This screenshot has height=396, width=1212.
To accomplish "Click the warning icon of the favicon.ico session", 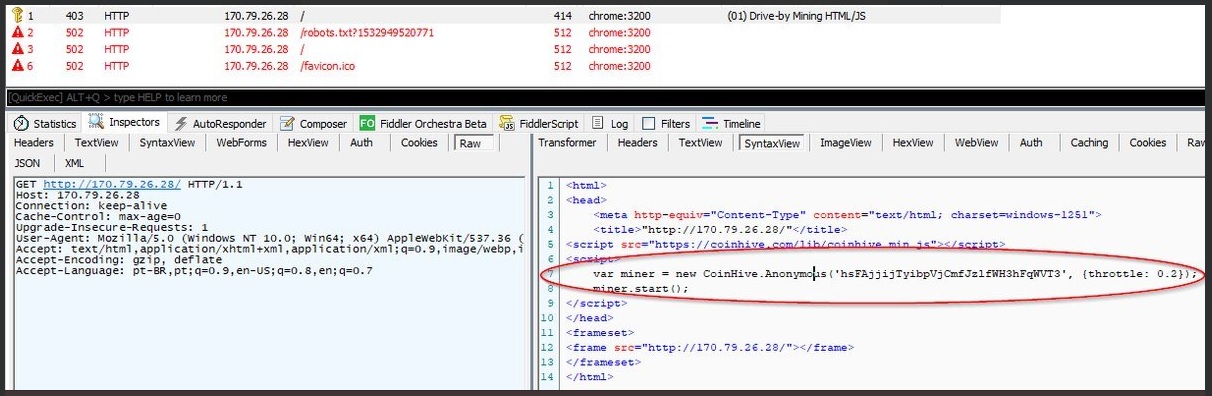I will (17, 66).
